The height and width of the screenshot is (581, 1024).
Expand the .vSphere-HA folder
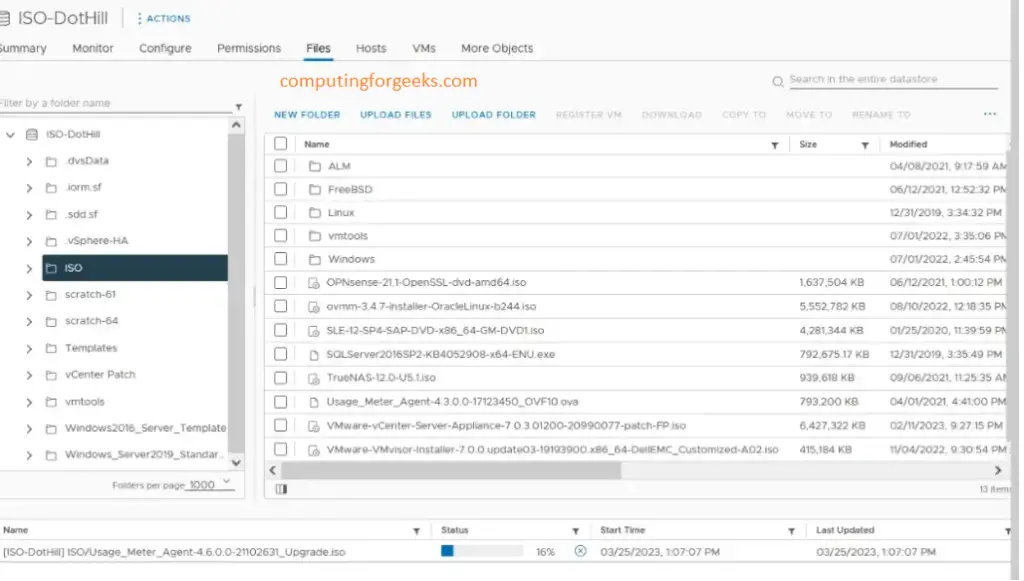point(29,242)
